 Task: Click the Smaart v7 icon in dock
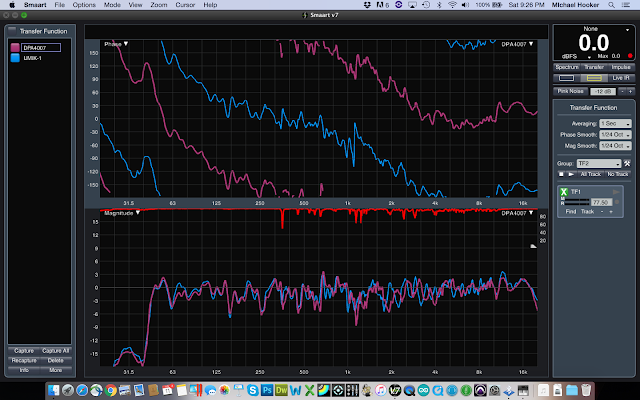(394, 391)
